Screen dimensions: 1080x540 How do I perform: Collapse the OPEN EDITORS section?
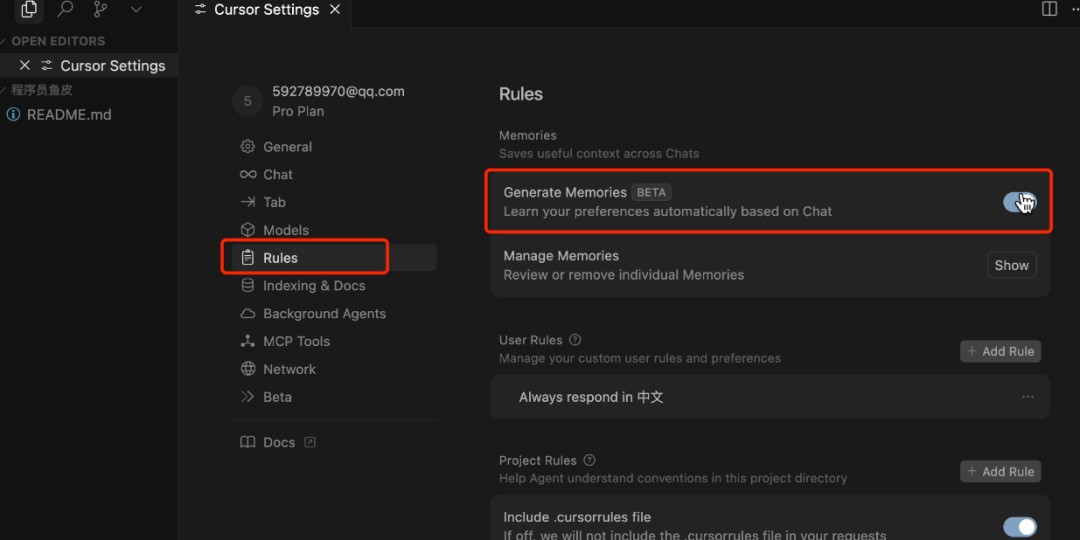coord(58,41)
